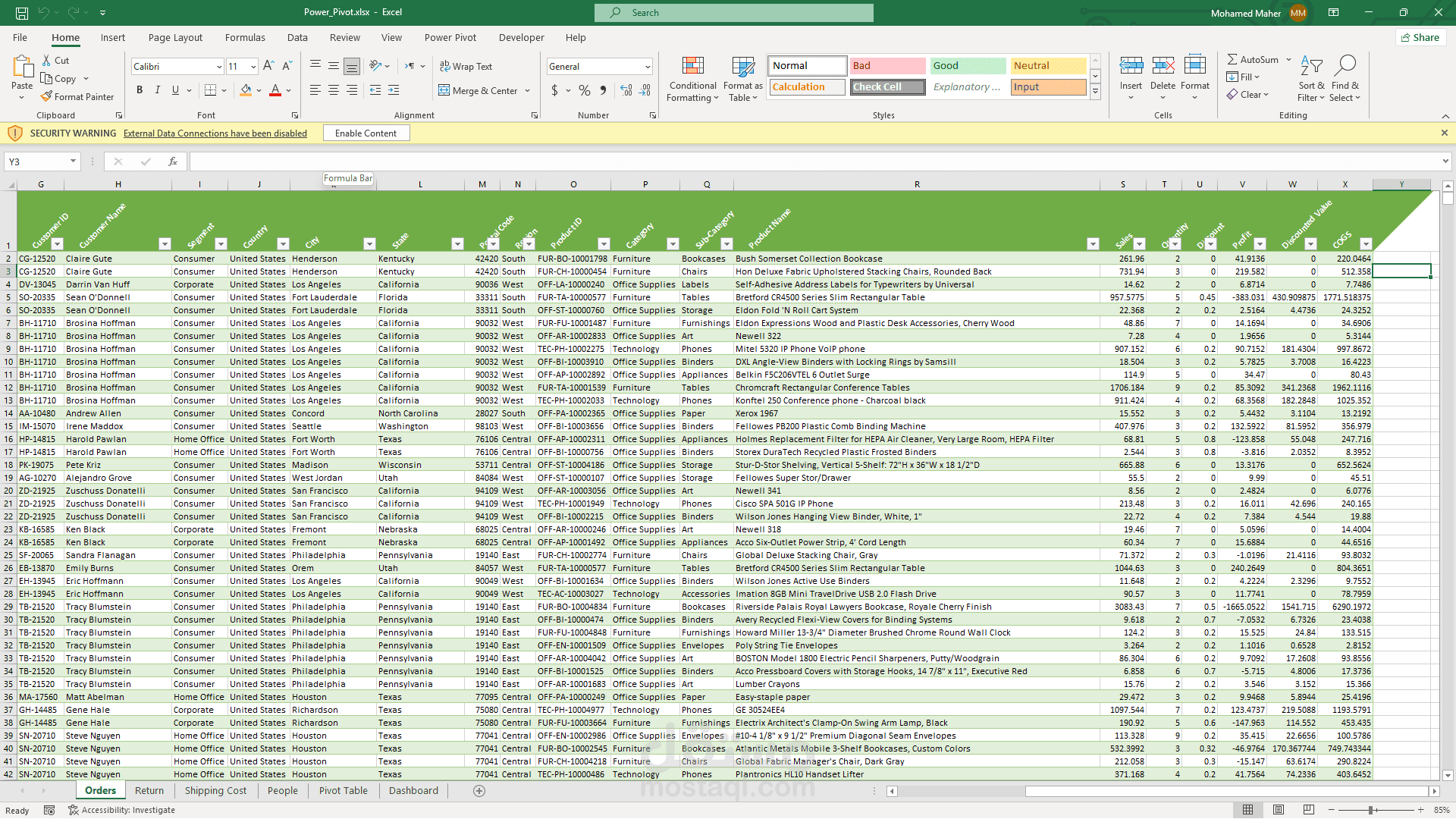Click the Enable Content button
The width and height of the screenshot is (1456, 819).
coord(366,133)
